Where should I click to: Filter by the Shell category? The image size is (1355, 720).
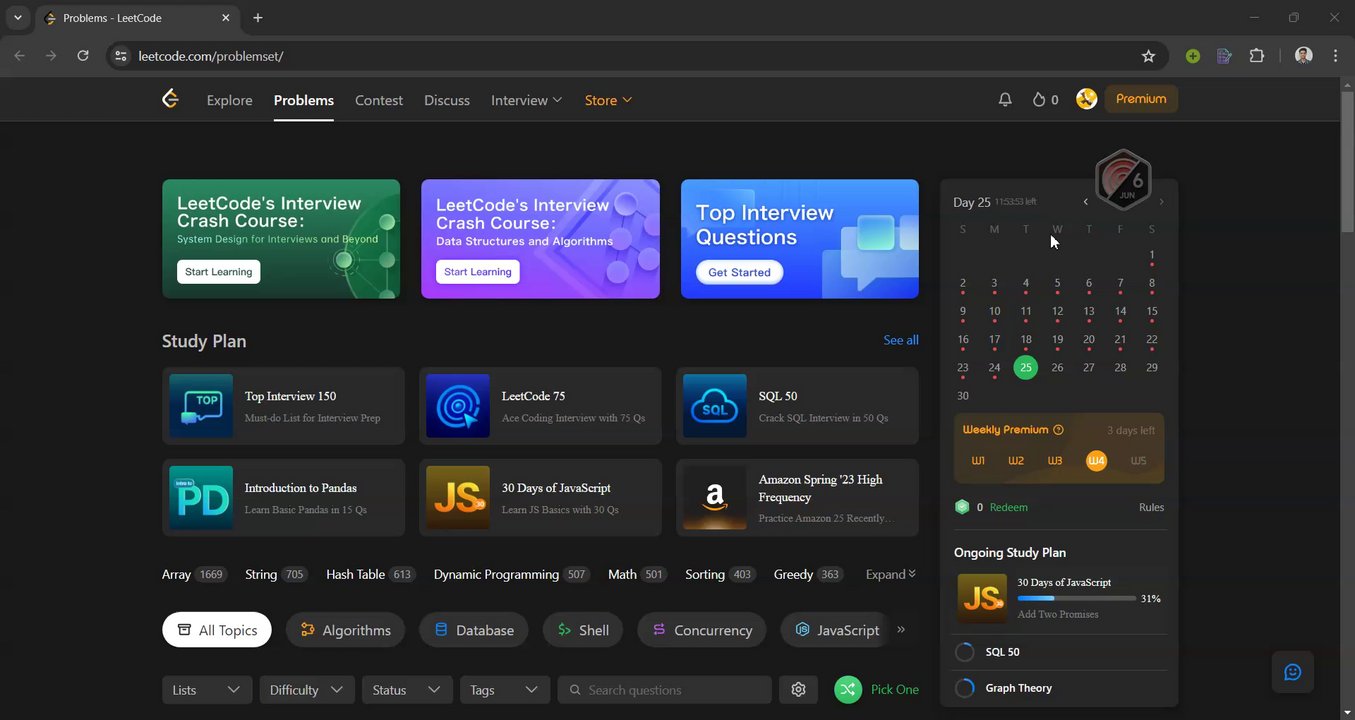[583, 630]
